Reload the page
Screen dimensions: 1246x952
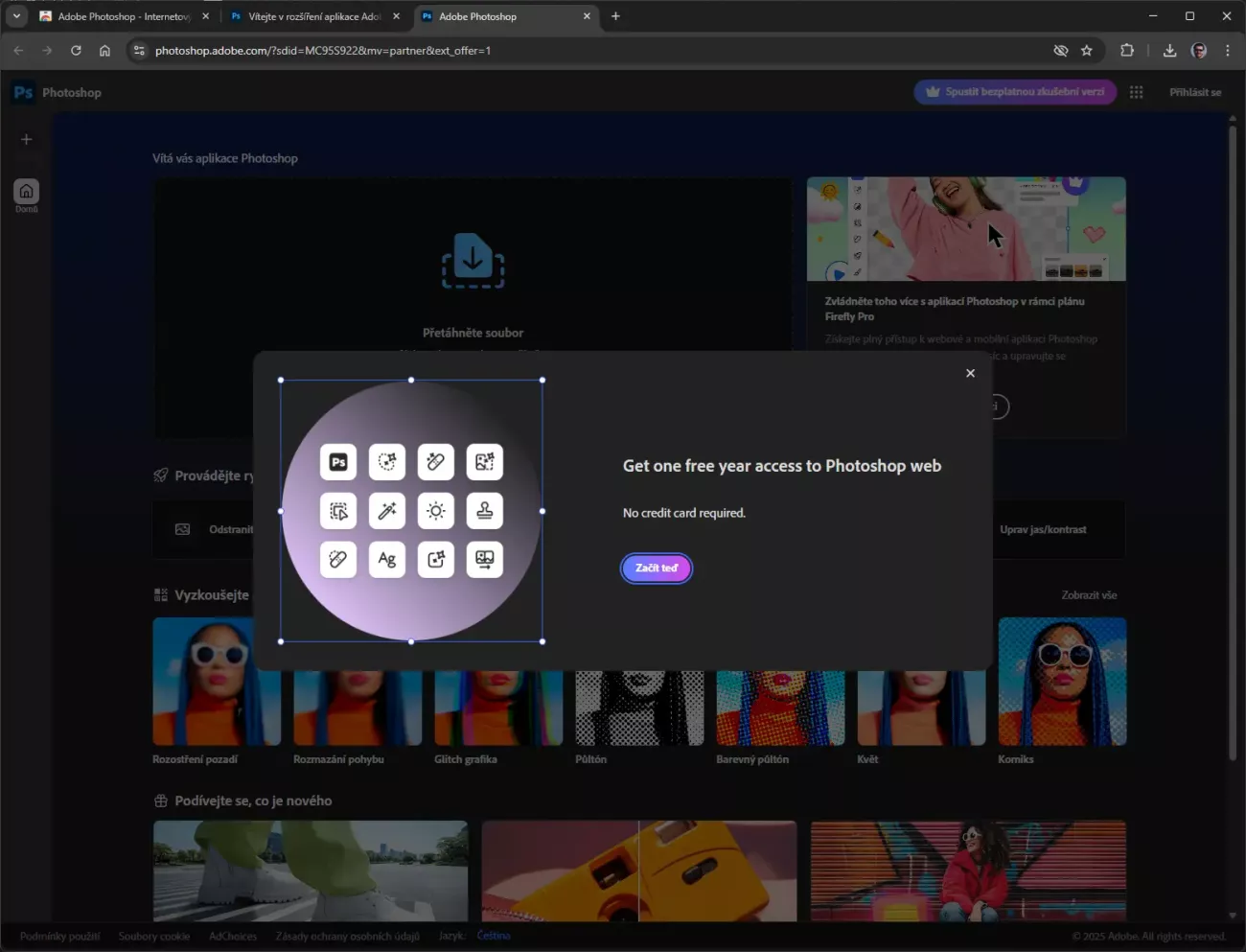coord(76,51)
